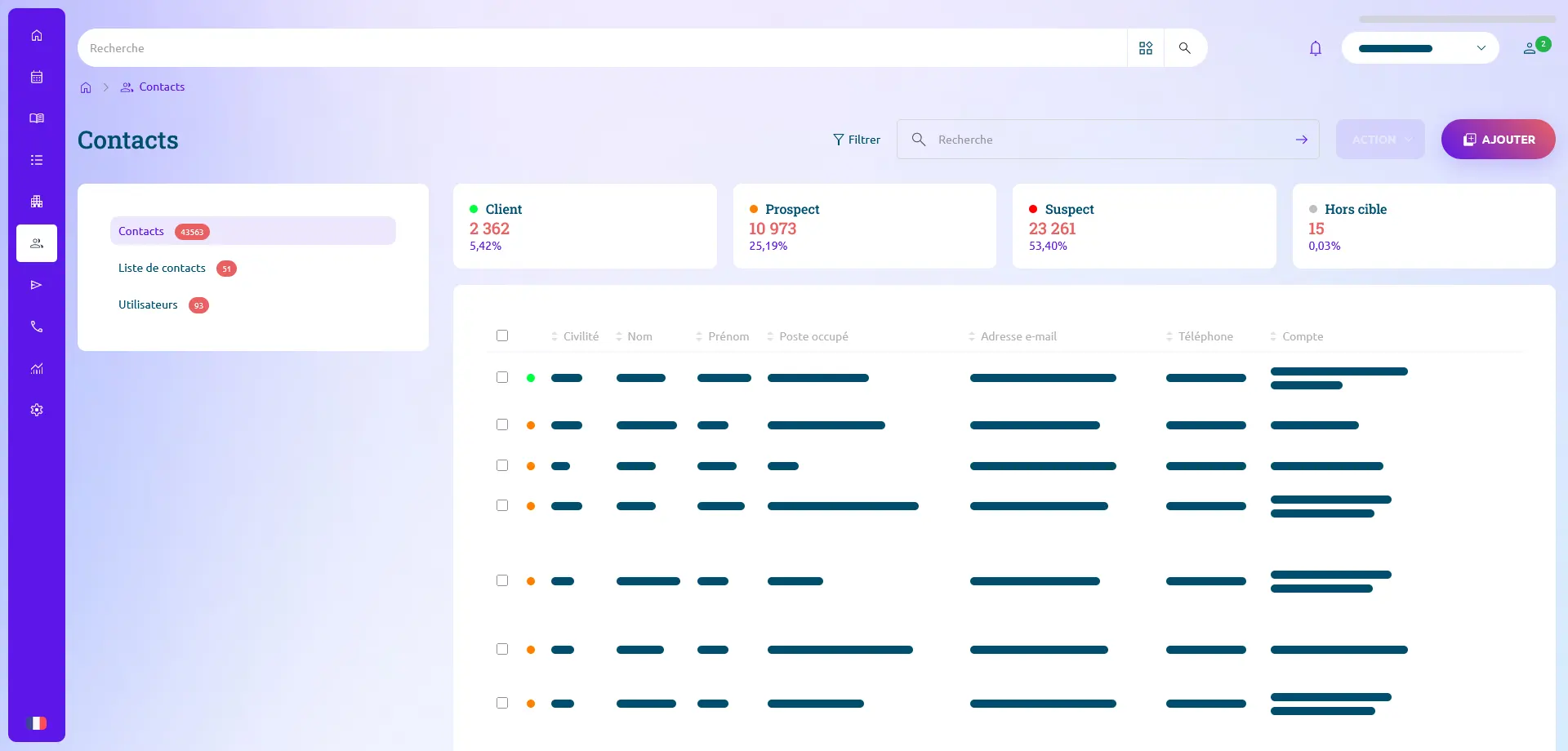This screenshot has height=751, width=1568.
Task: Open Settings from the sidebar gear icon
Action: pyautogui.click(x=37, y=410)
